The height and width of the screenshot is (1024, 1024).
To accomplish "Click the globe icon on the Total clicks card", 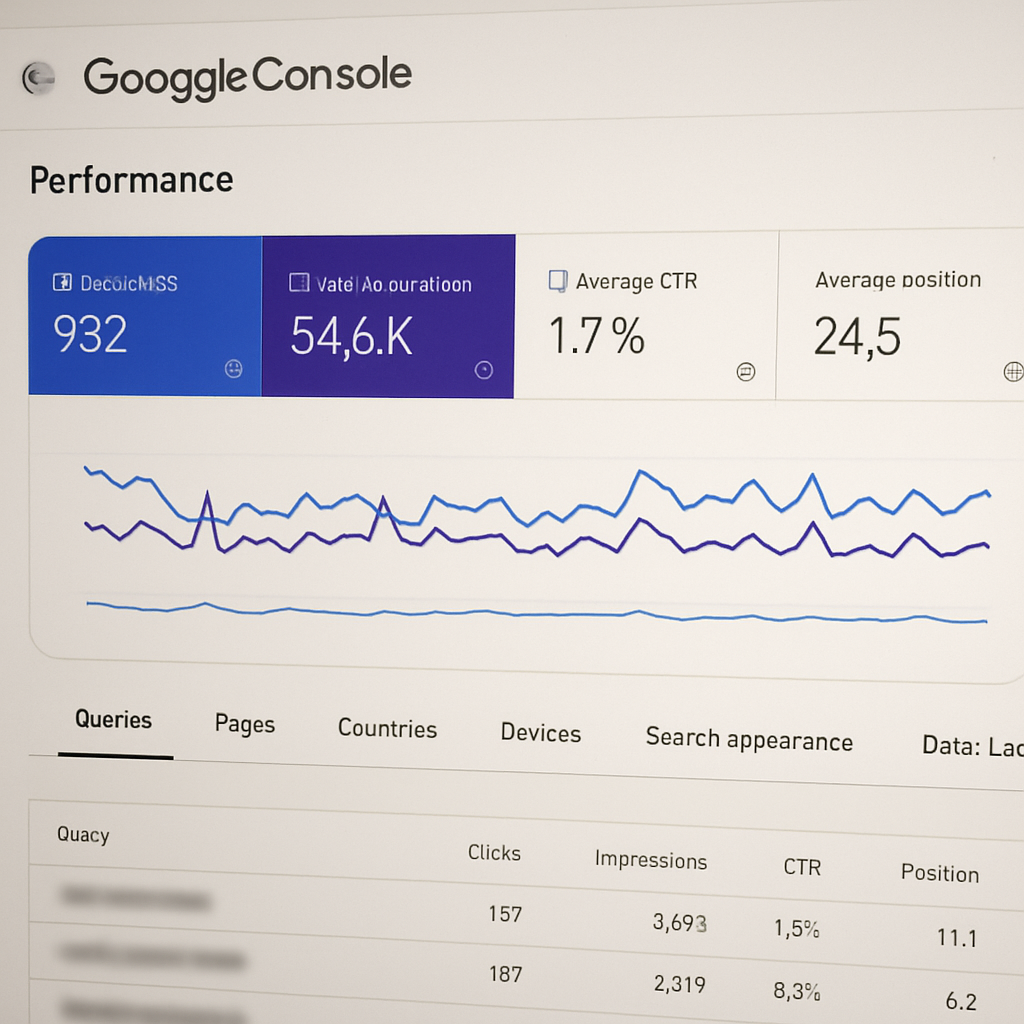I will [x=232, y=368].
